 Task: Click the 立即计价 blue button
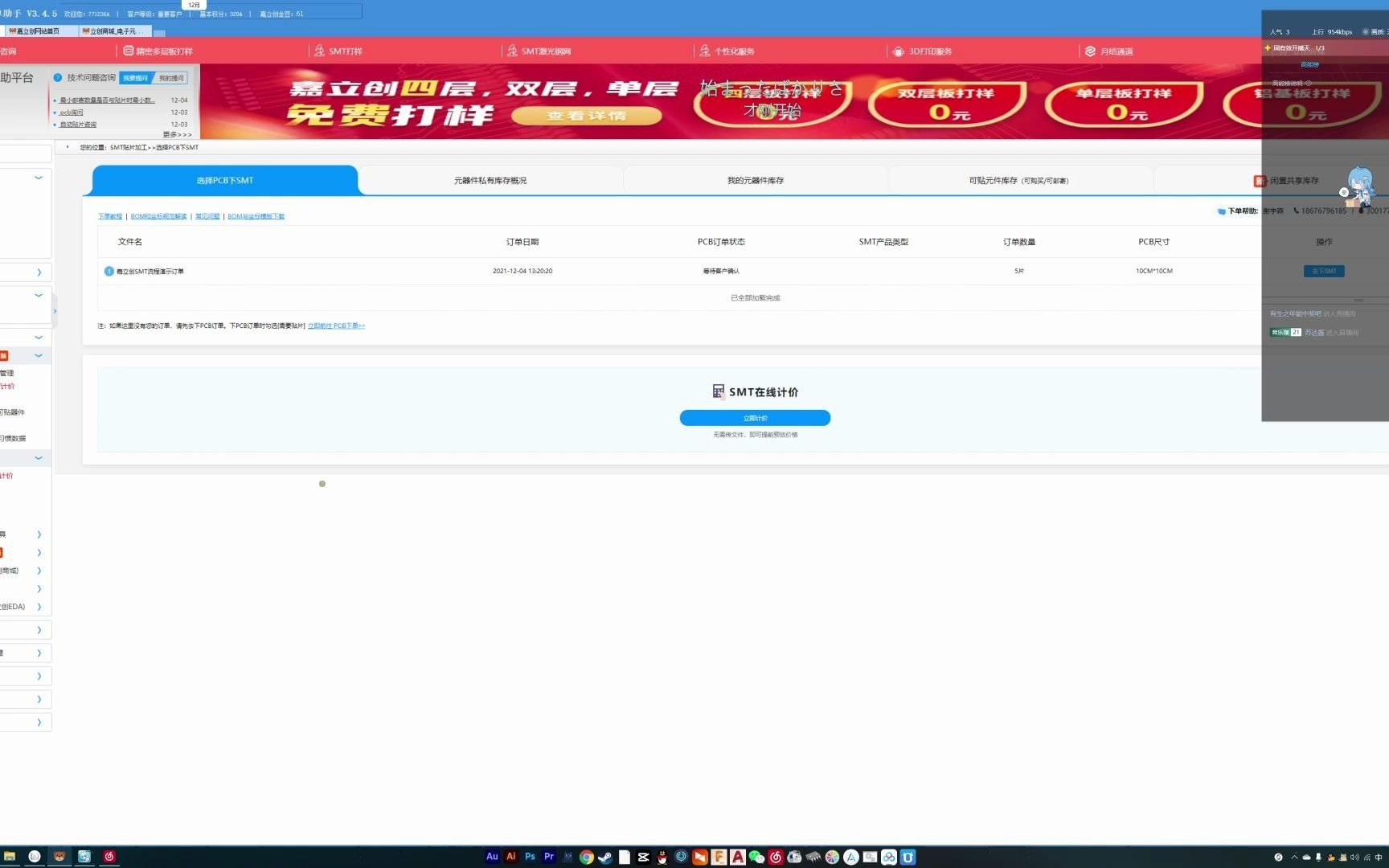755,418
